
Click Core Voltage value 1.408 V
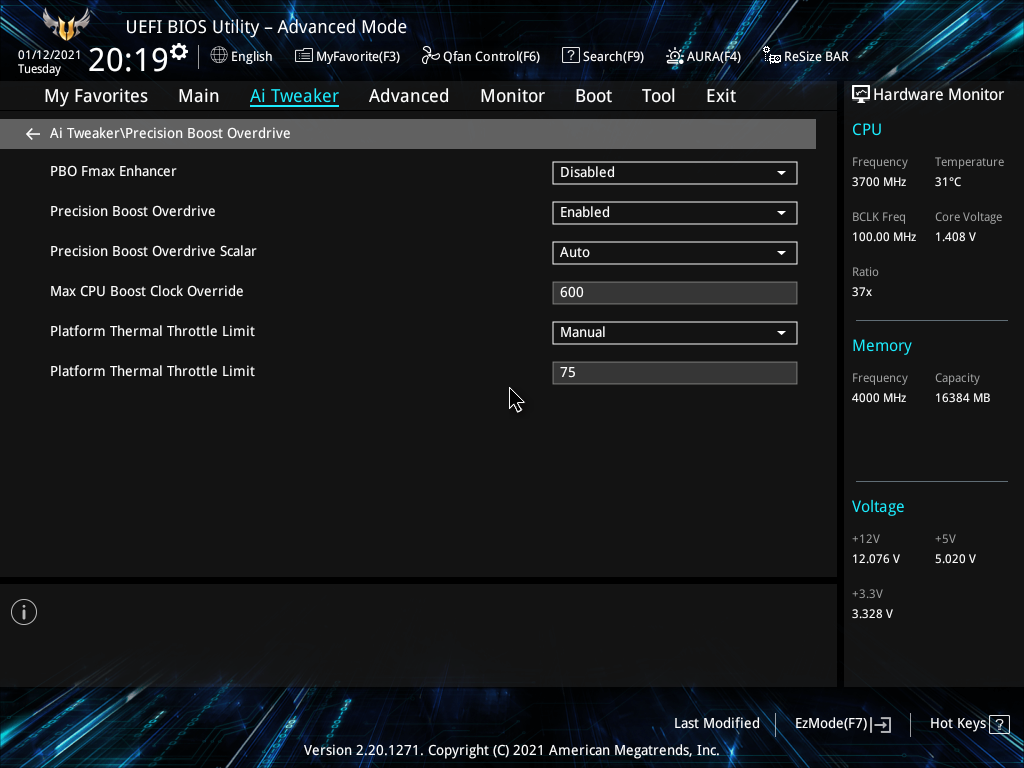(955, 237)
